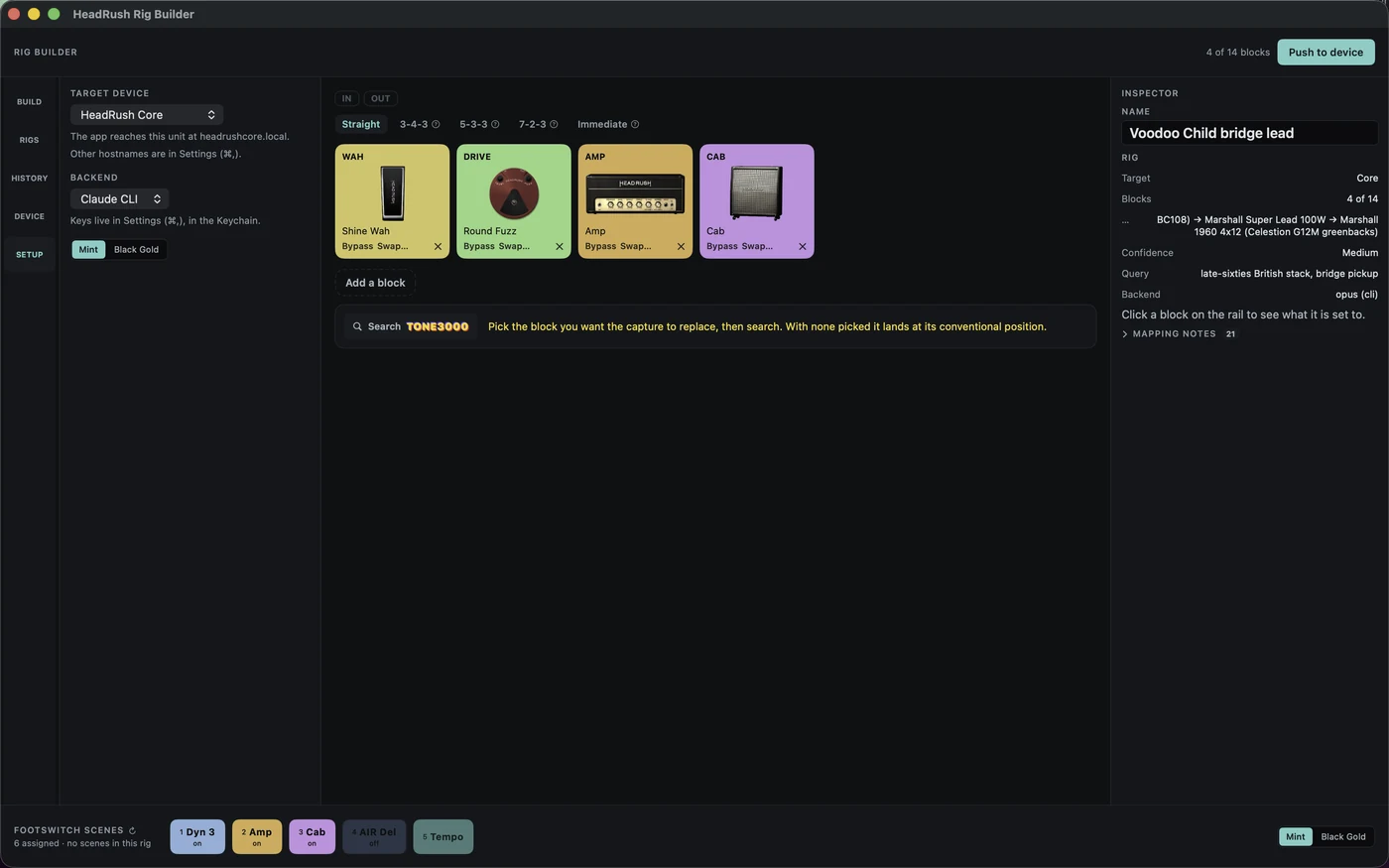Open the Setup section in sidebar
1389x868 pixels.
[29, 255]
